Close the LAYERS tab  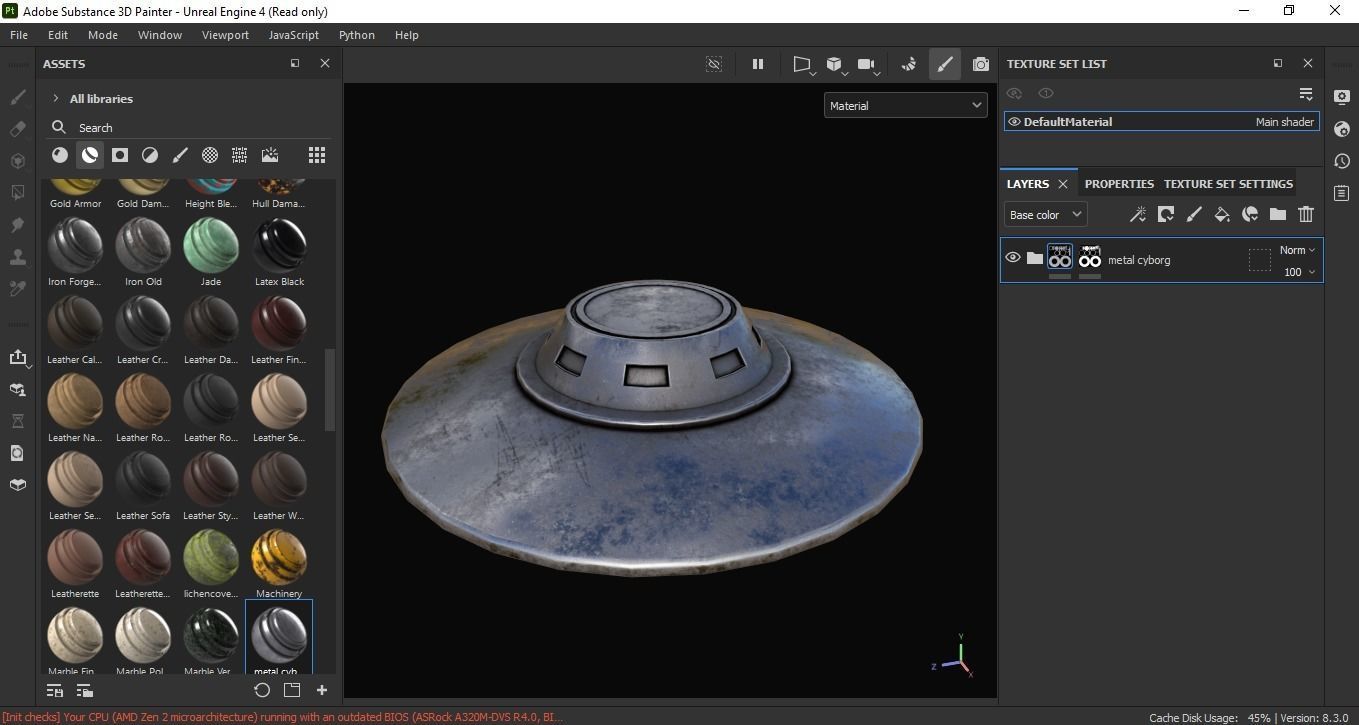coord(1063,184)
